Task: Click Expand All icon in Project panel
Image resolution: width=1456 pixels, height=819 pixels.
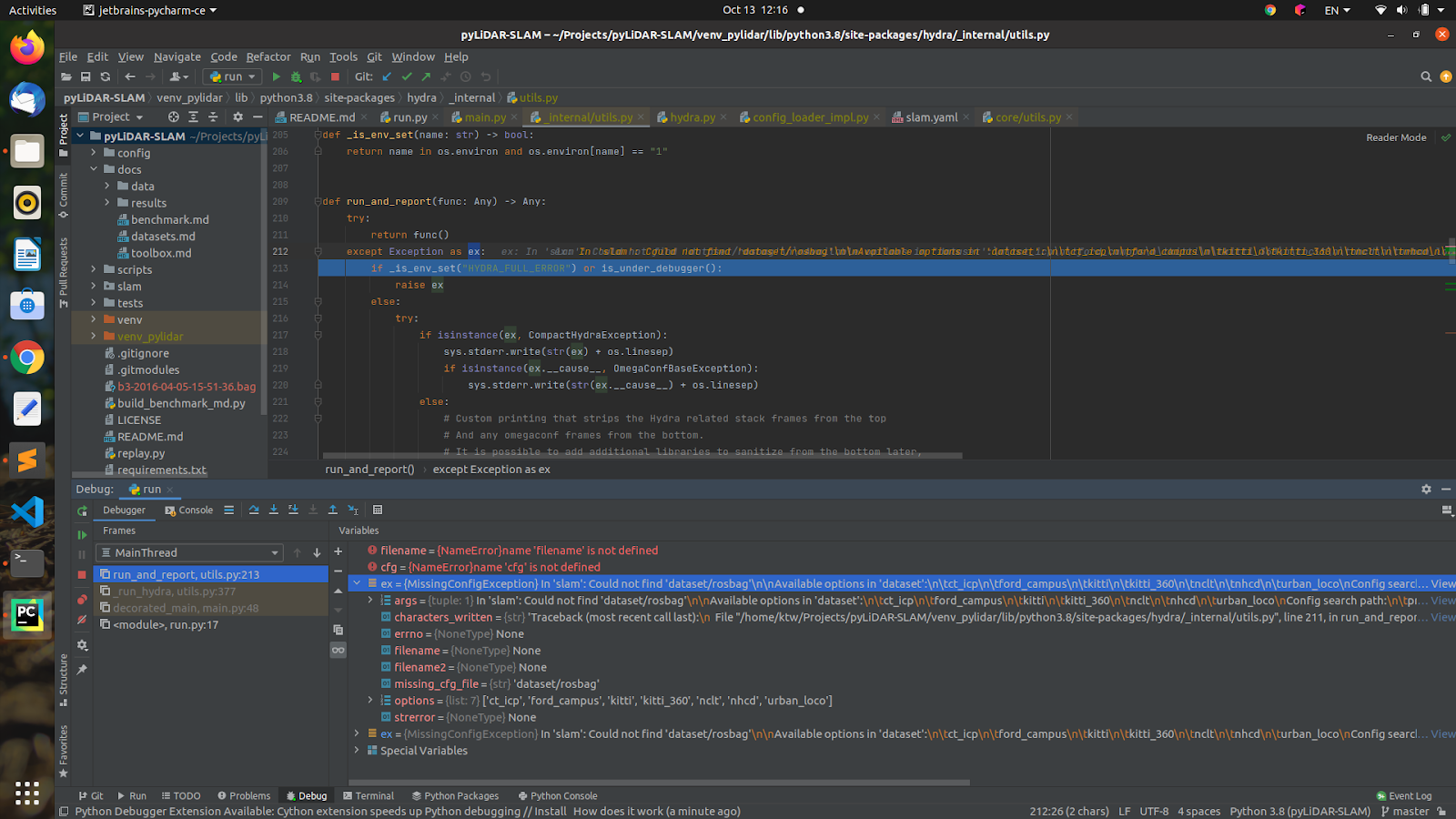Action: tap(193, 117)
